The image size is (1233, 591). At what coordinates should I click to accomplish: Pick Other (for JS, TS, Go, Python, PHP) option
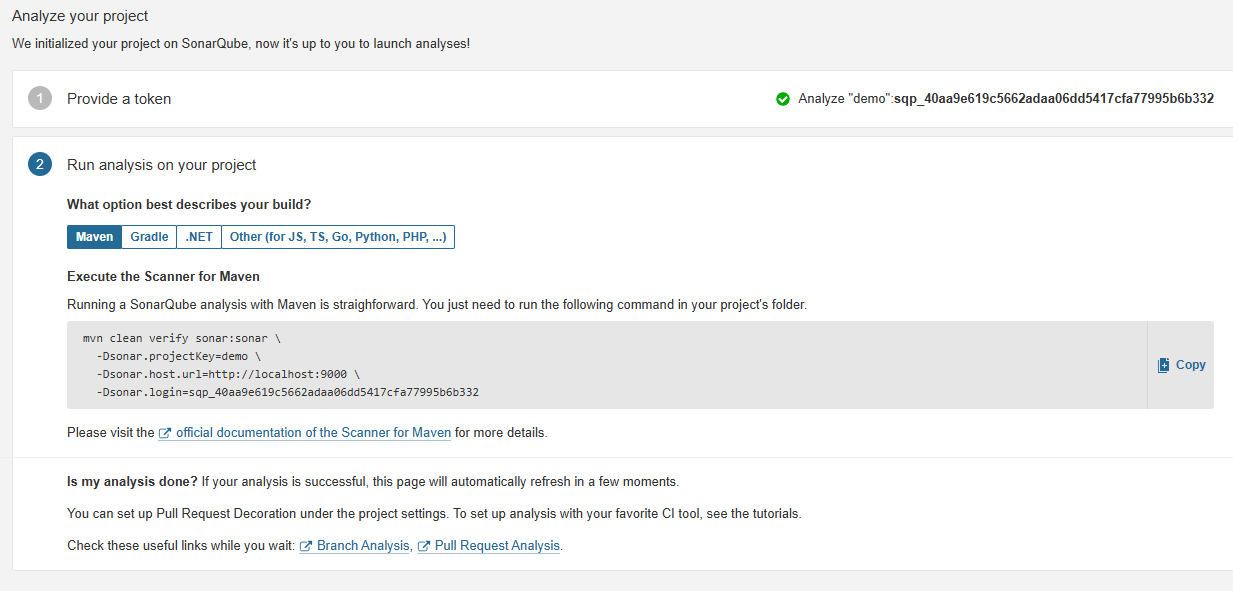tap(338, 237)
